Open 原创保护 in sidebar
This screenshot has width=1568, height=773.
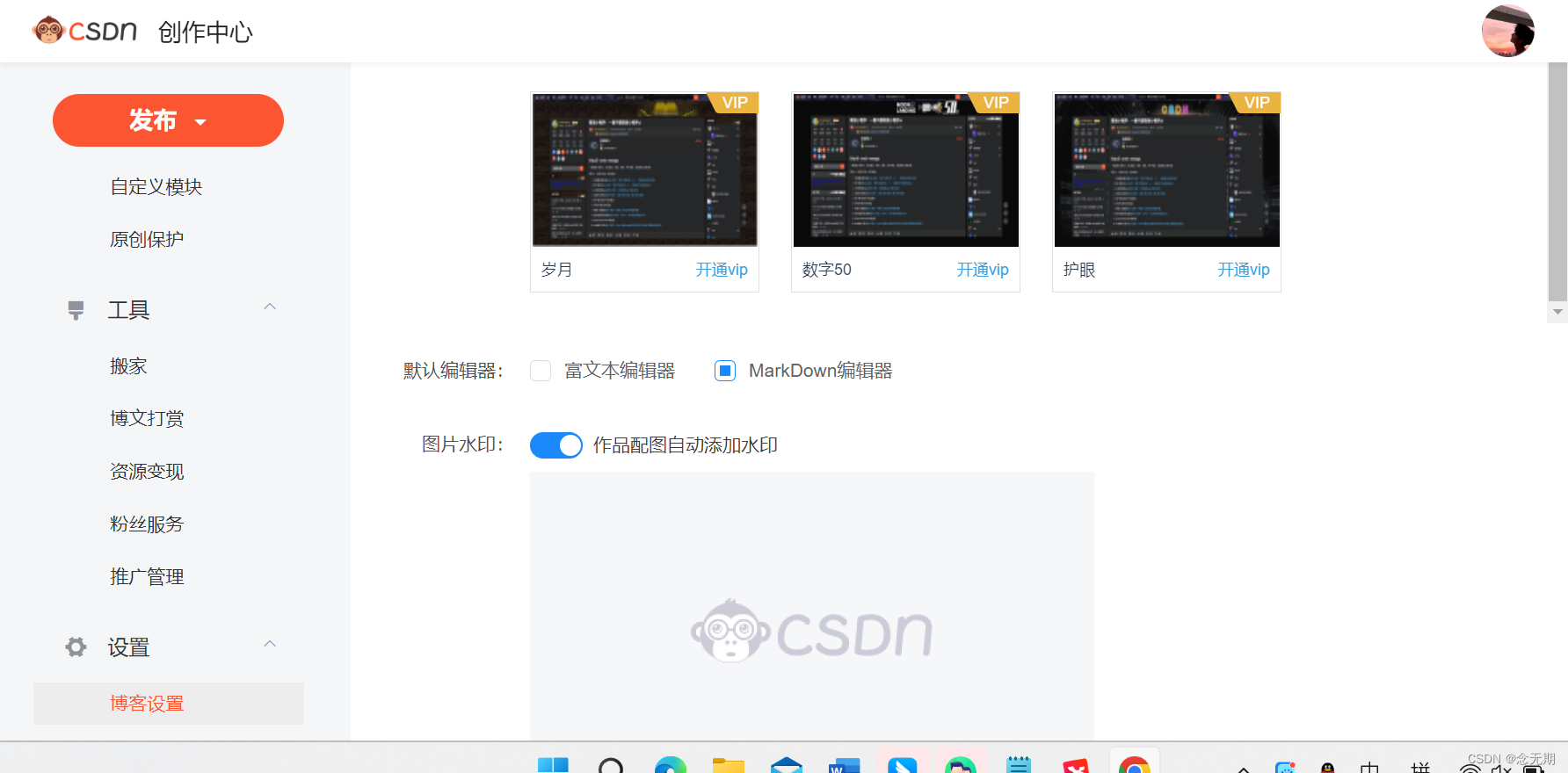click(147, 240)
